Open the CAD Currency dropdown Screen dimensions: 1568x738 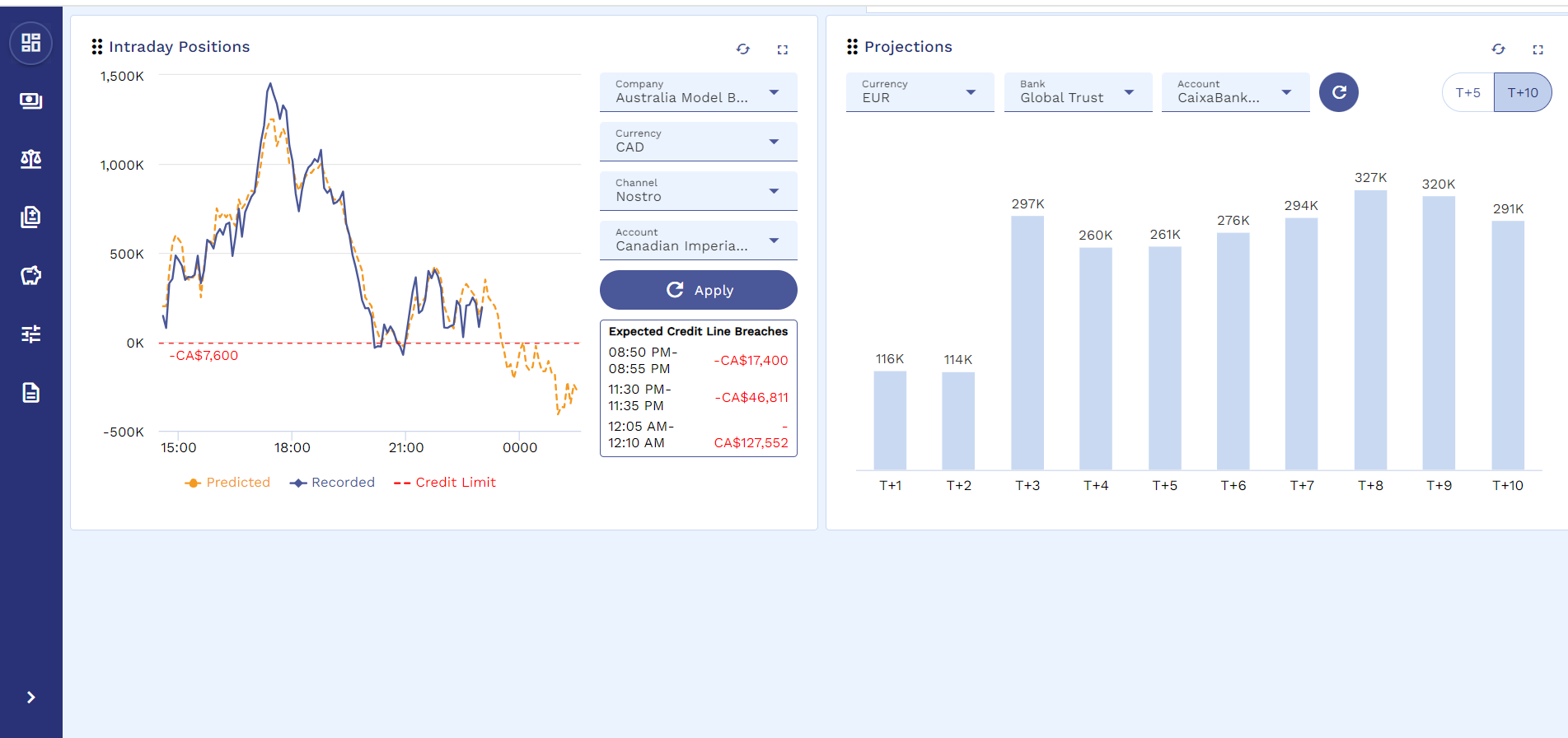[x=699, y=142]
